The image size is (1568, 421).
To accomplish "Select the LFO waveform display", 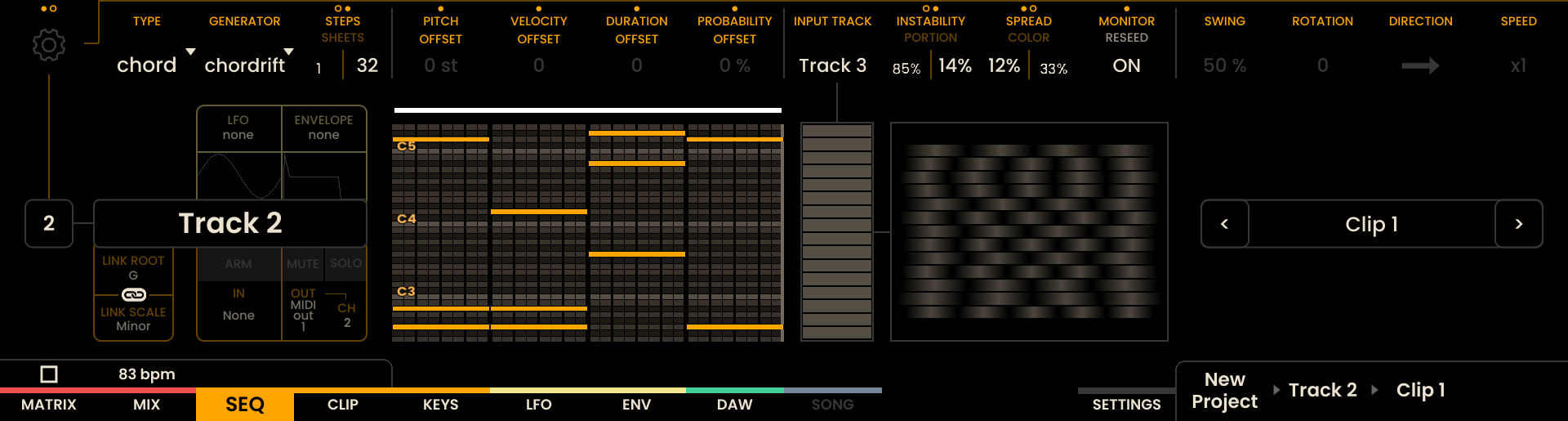I will coord(239,175).
